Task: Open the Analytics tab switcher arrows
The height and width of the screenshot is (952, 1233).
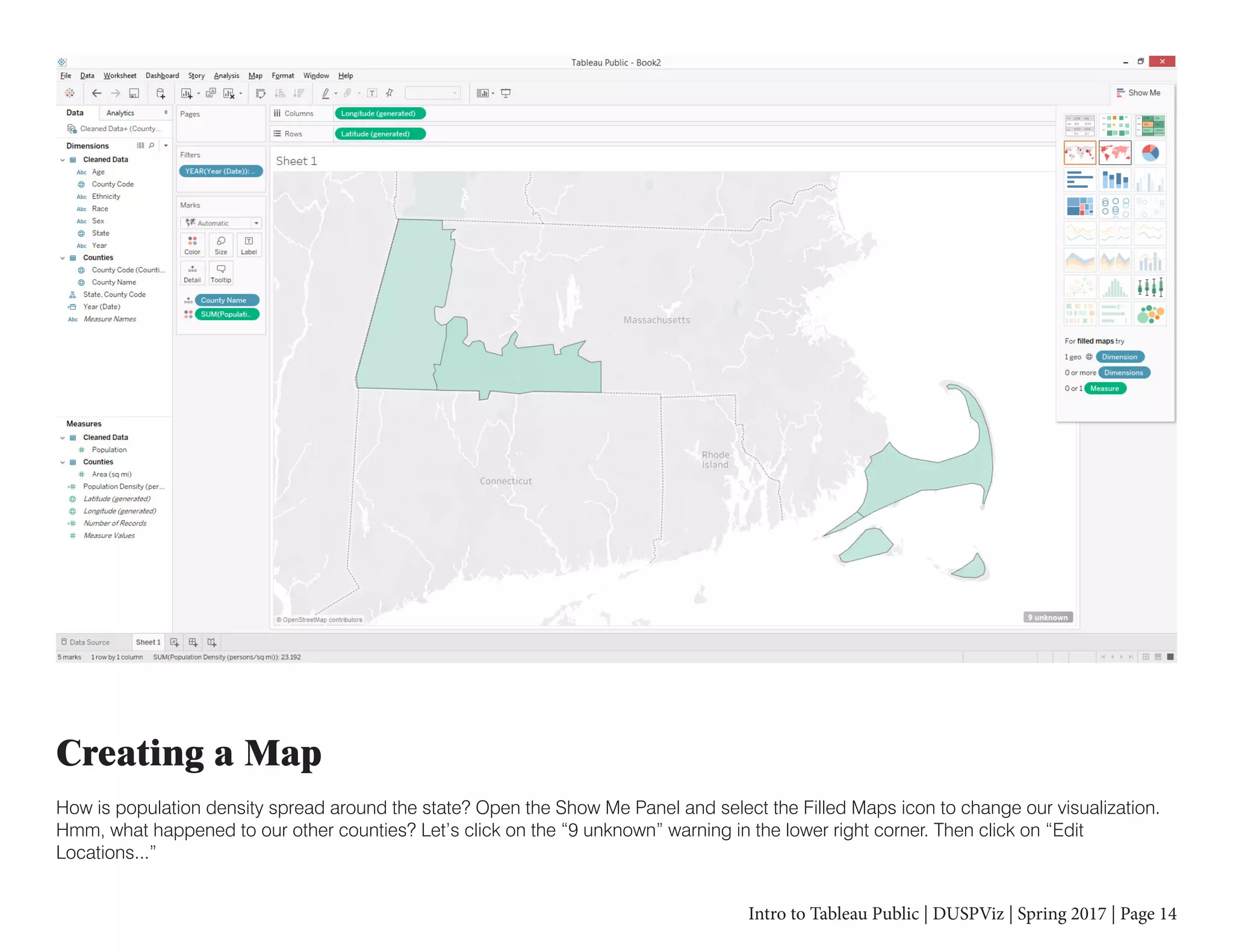Action: pyautogui.click(x=166, y=113)
